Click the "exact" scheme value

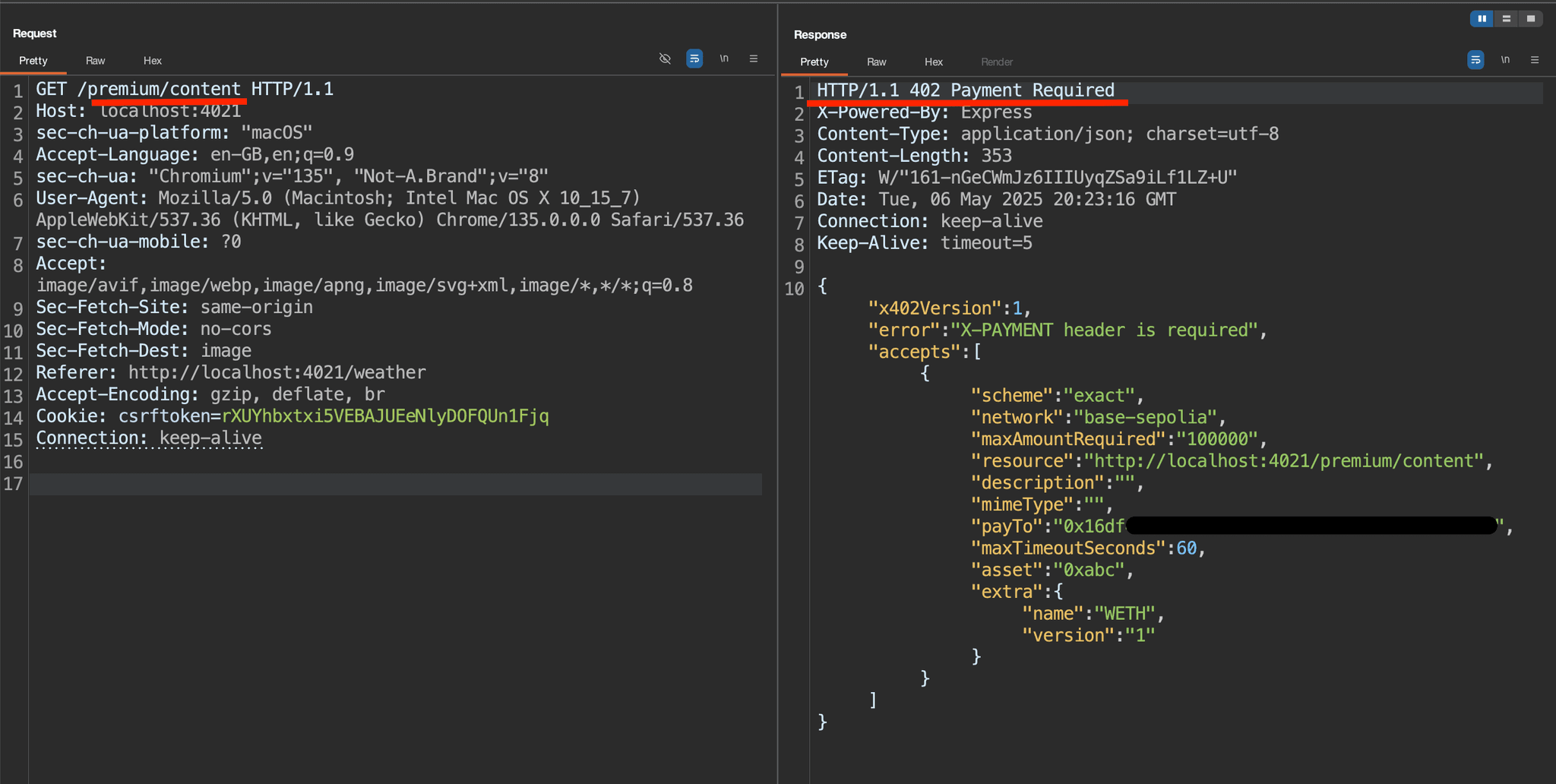click(1099, 396)
